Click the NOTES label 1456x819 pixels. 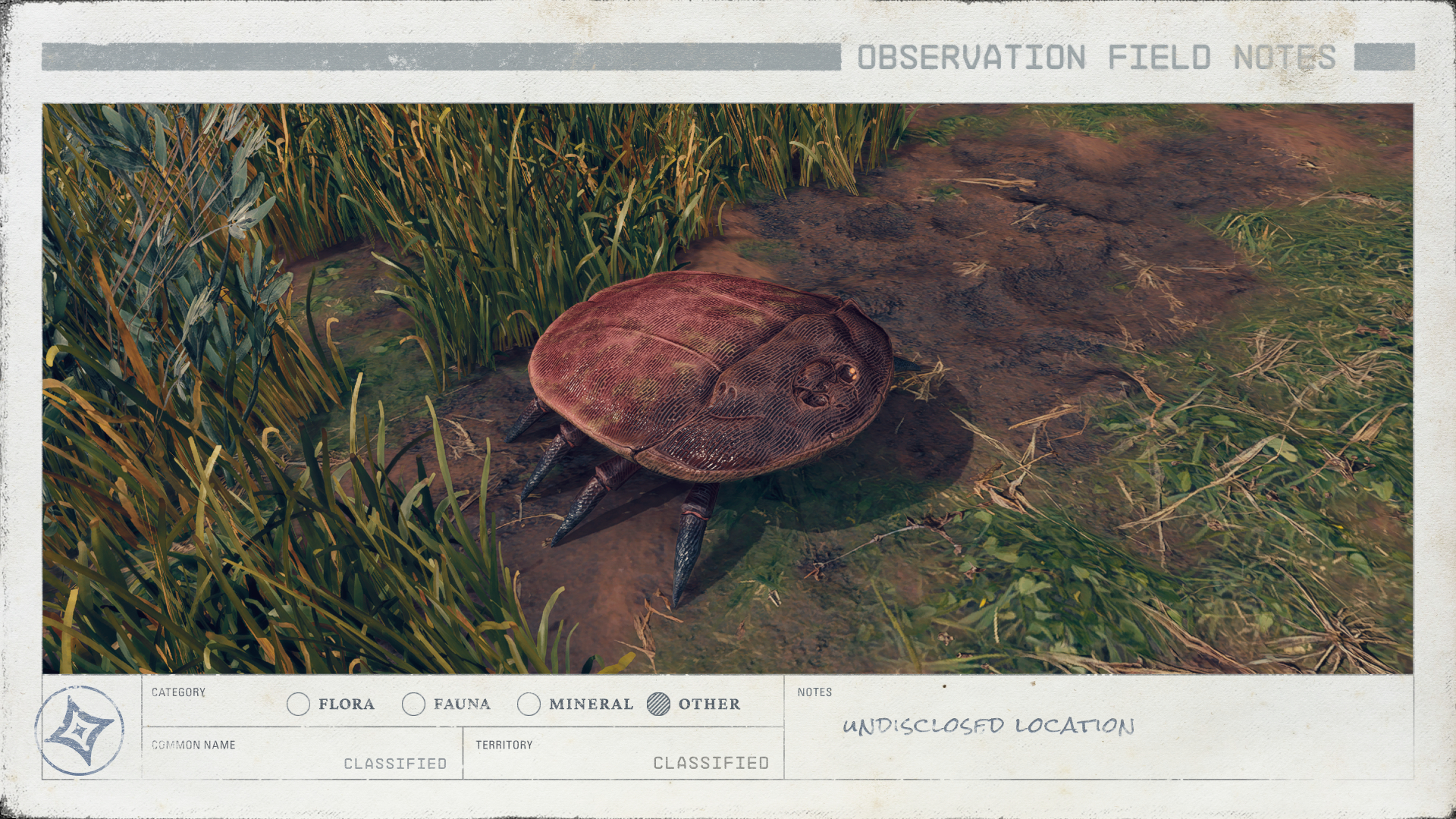point(814,692)
